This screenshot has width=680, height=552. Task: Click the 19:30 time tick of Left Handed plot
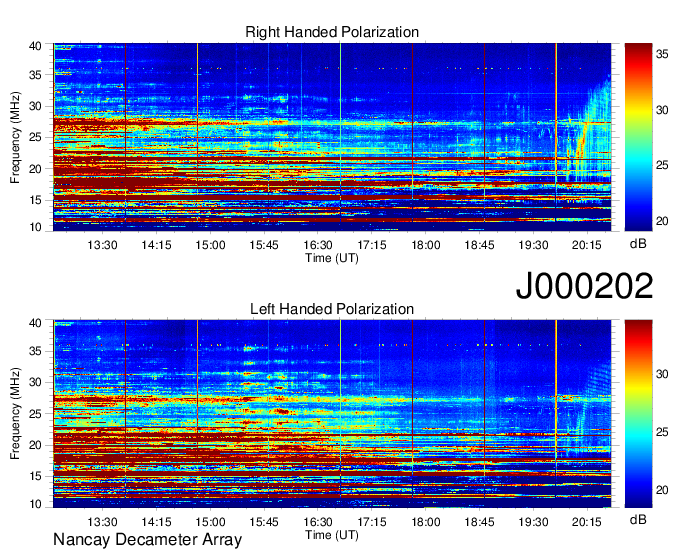tap(533, 522)
